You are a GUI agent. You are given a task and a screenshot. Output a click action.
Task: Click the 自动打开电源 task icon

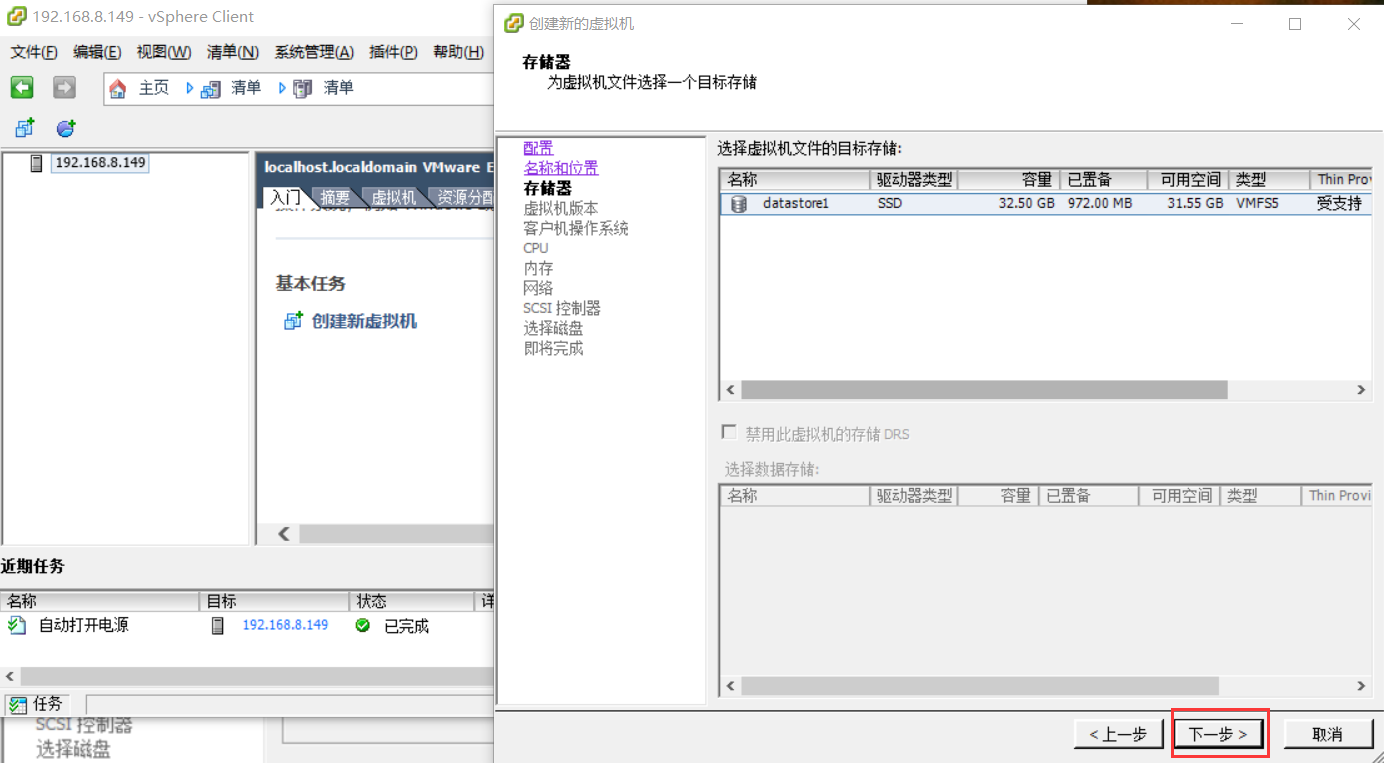(x=16, y=625)
